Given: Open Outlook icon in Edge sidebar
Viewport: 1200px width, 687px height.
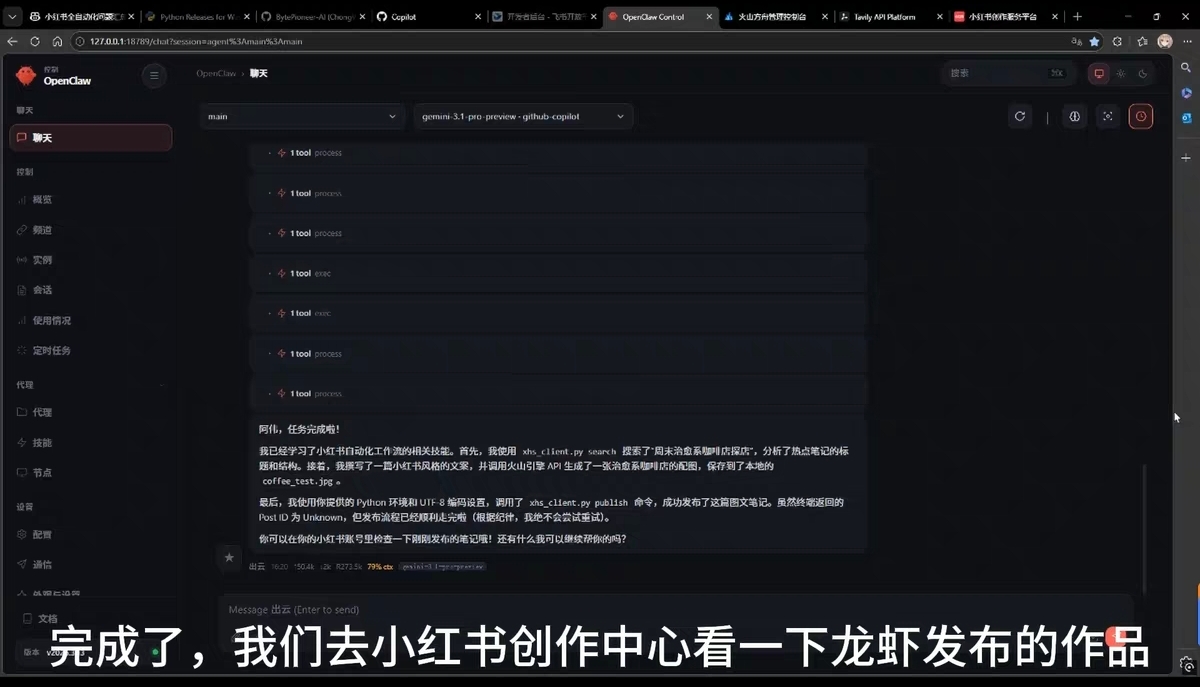Looking at the screenshot, I should pos(1186,117).
